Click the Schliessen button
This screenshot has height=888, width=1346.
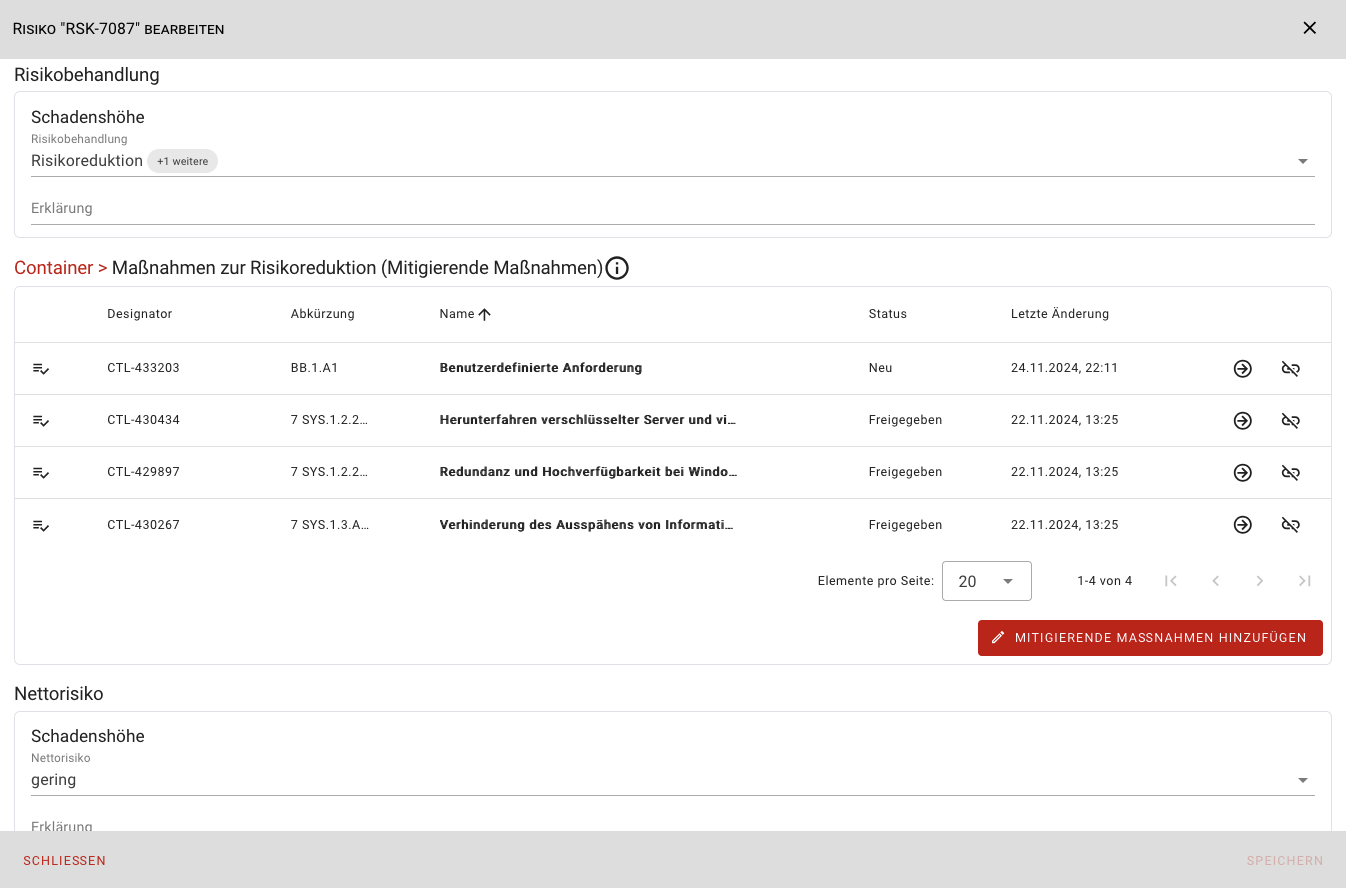tap(65, 861)
